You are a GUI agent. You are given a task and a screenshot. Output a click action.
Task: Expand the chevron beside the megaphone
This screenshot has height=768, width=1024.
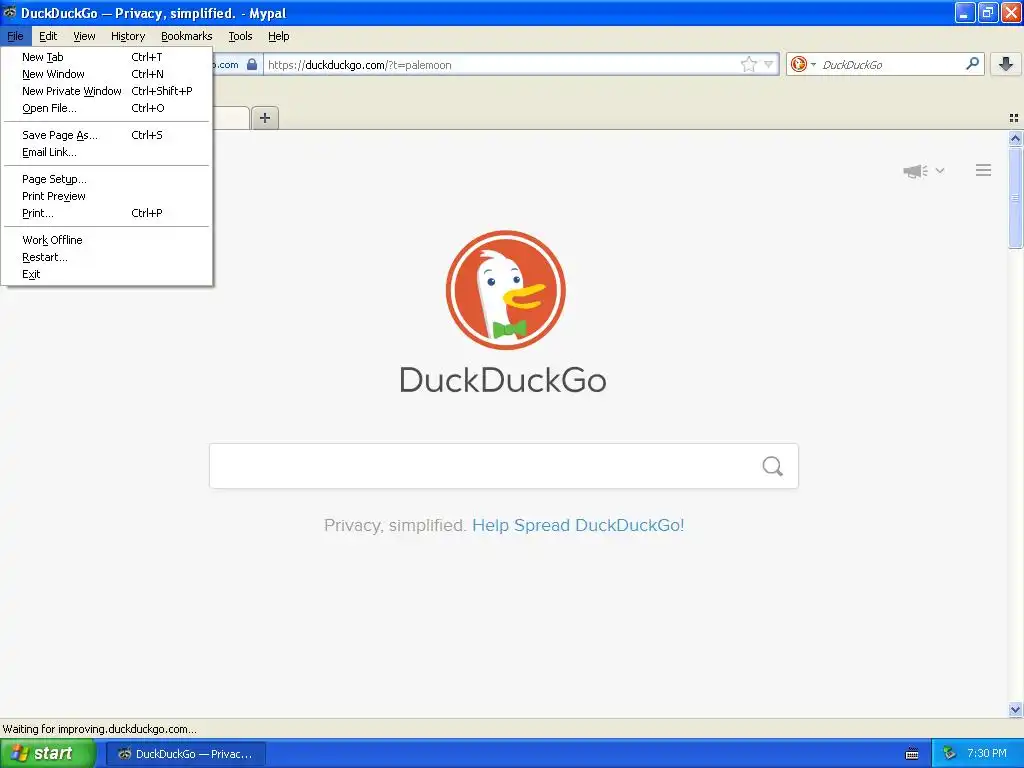940,170
